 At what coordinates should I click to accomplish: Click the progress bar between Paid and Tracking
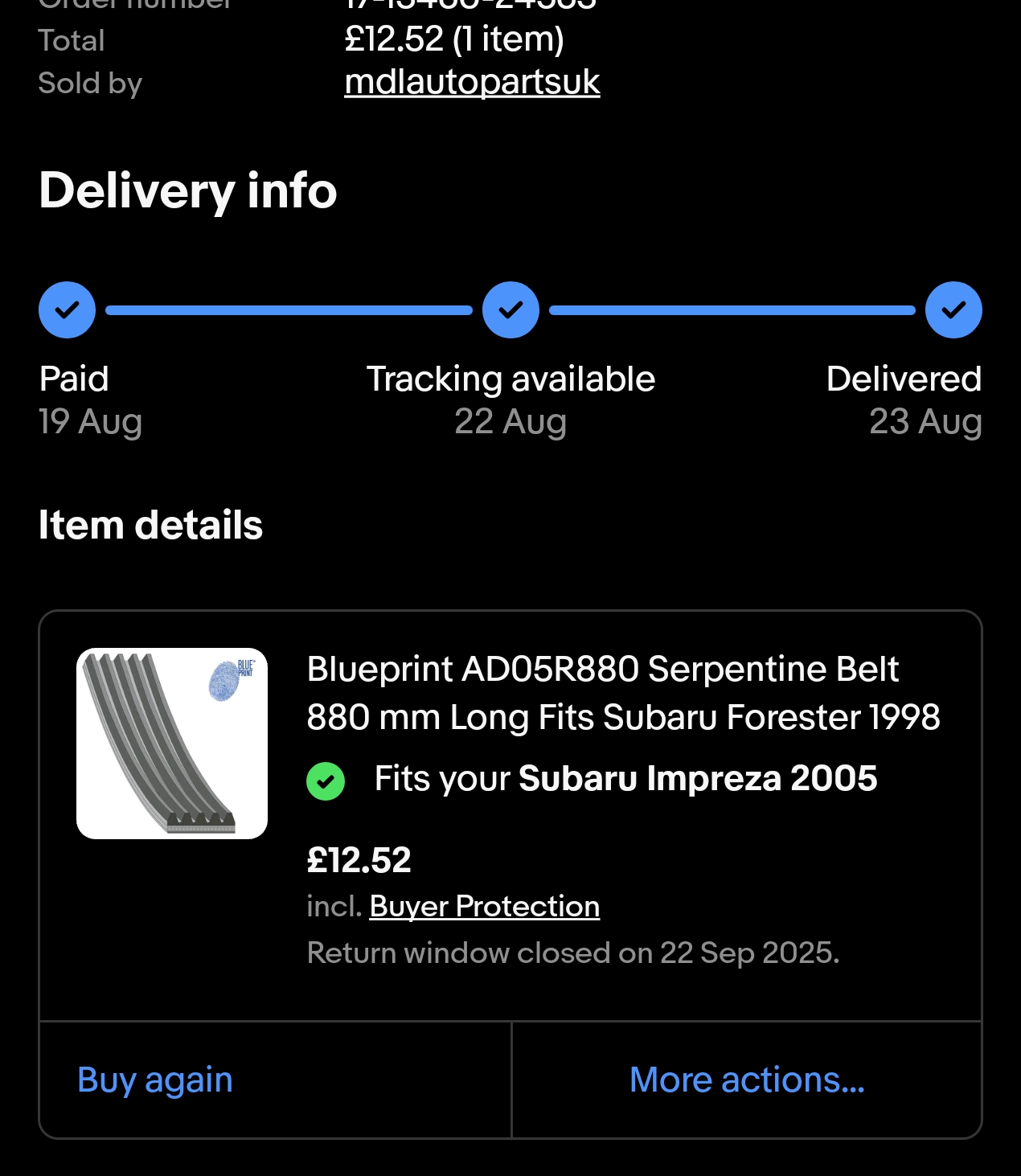point(289,310)
